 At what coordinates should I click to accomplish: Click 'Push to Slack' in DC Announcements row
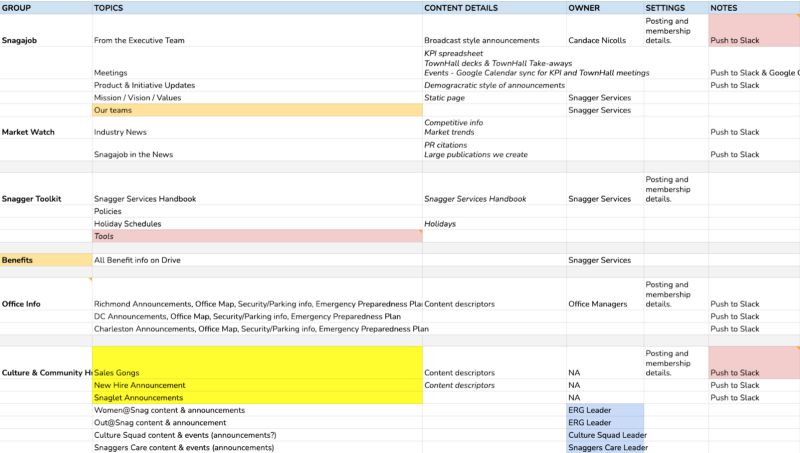(754, 316)
